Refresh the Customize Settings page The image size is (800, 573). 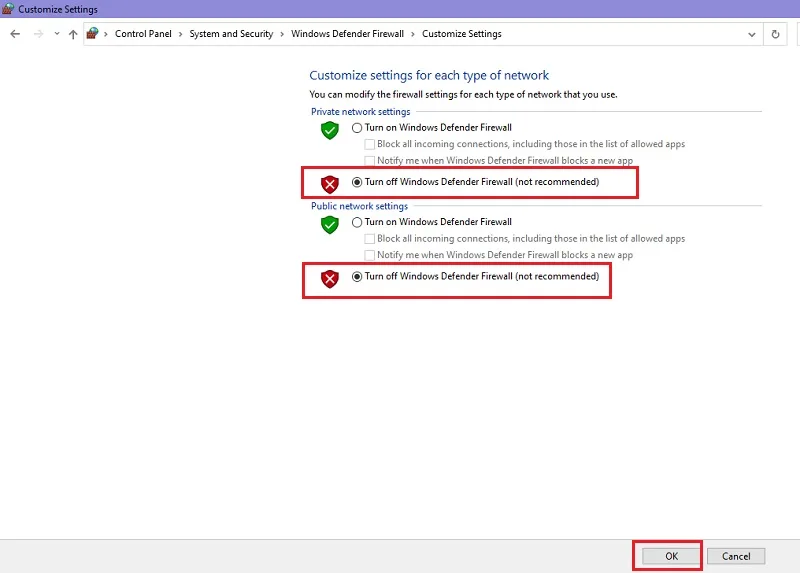775,34
